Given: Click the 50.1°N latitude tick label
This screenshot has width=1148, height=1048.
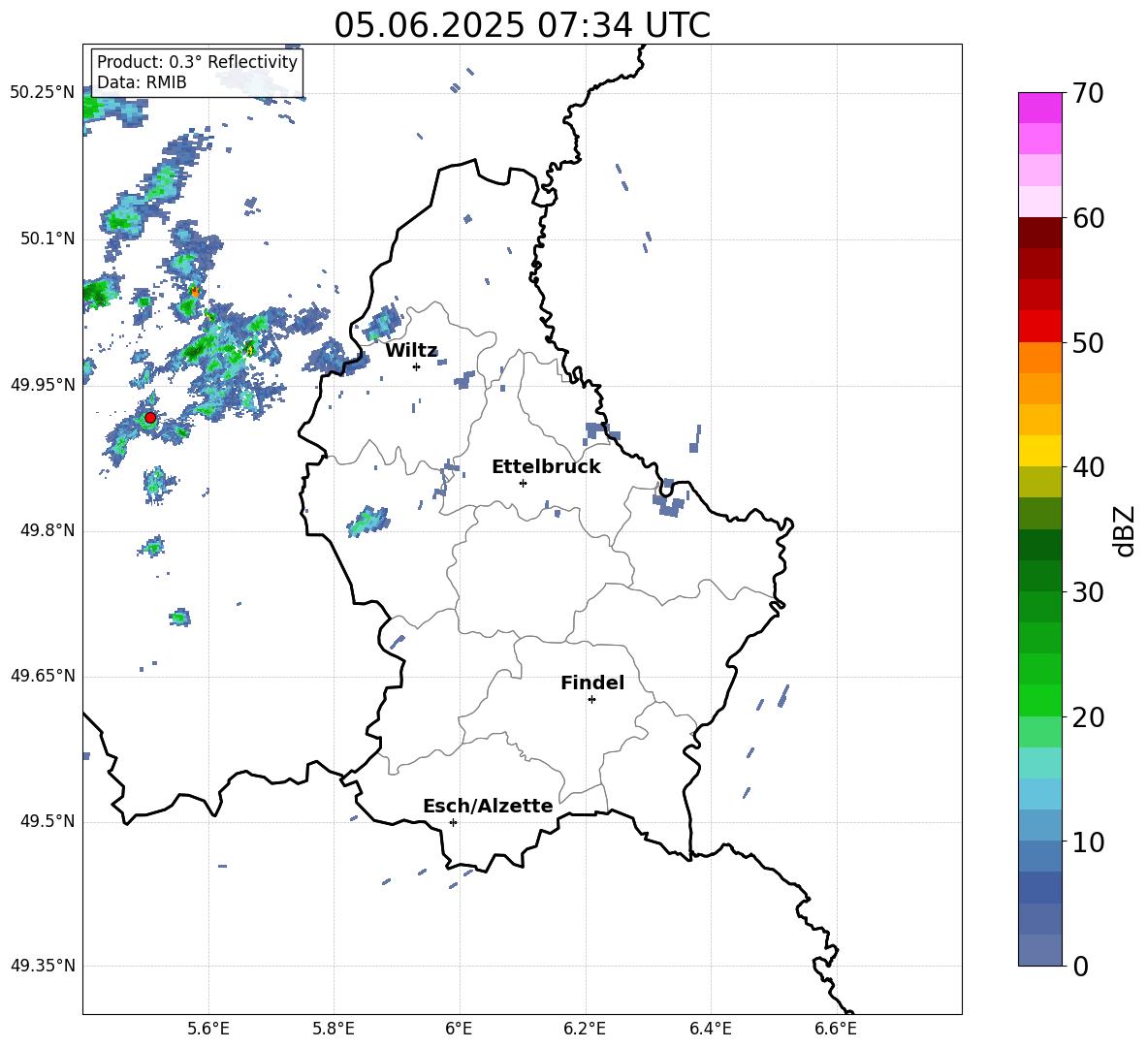Looking at the screenshot, I should (48, 239).
